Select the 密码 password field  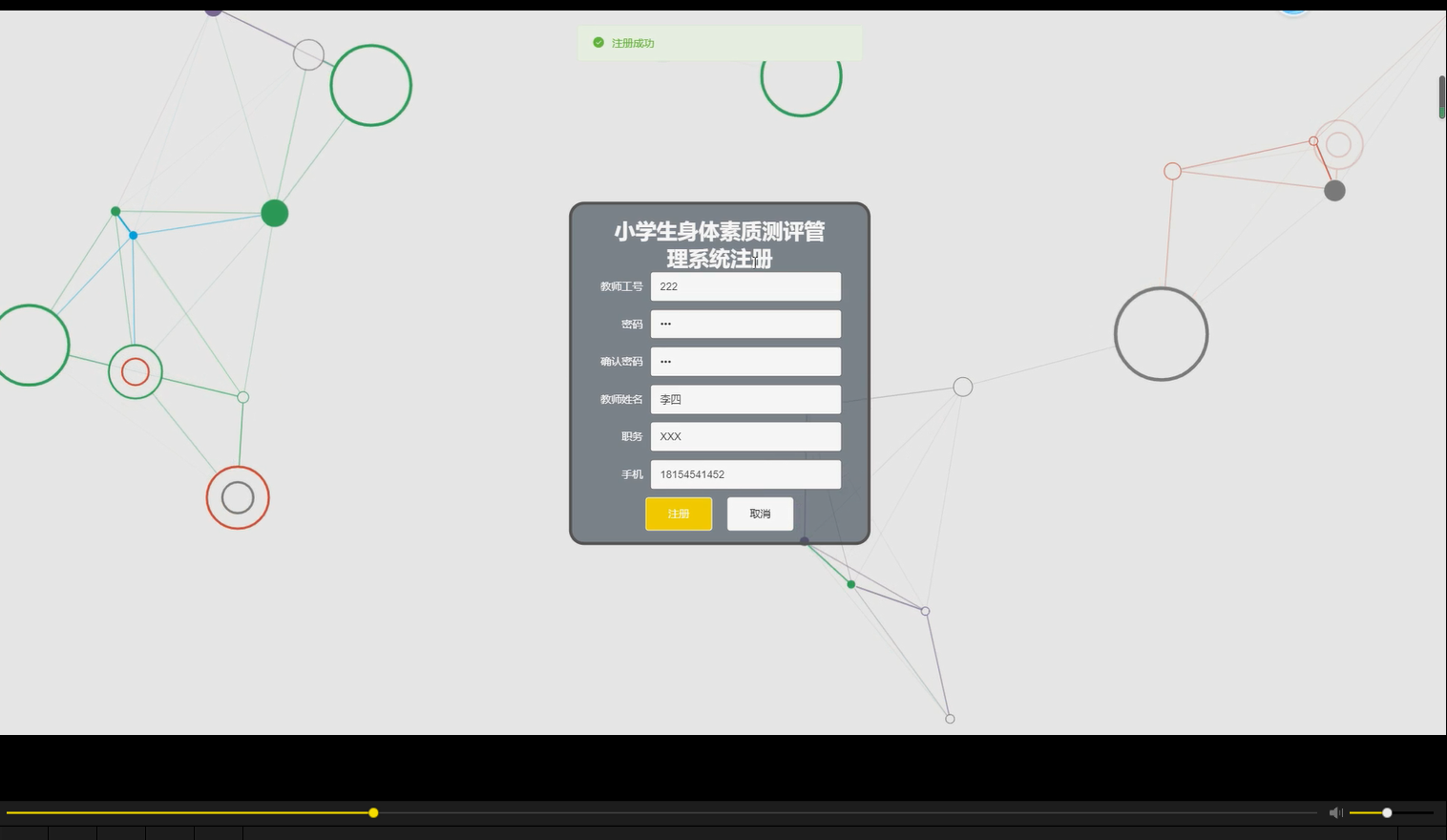[745, 324]
